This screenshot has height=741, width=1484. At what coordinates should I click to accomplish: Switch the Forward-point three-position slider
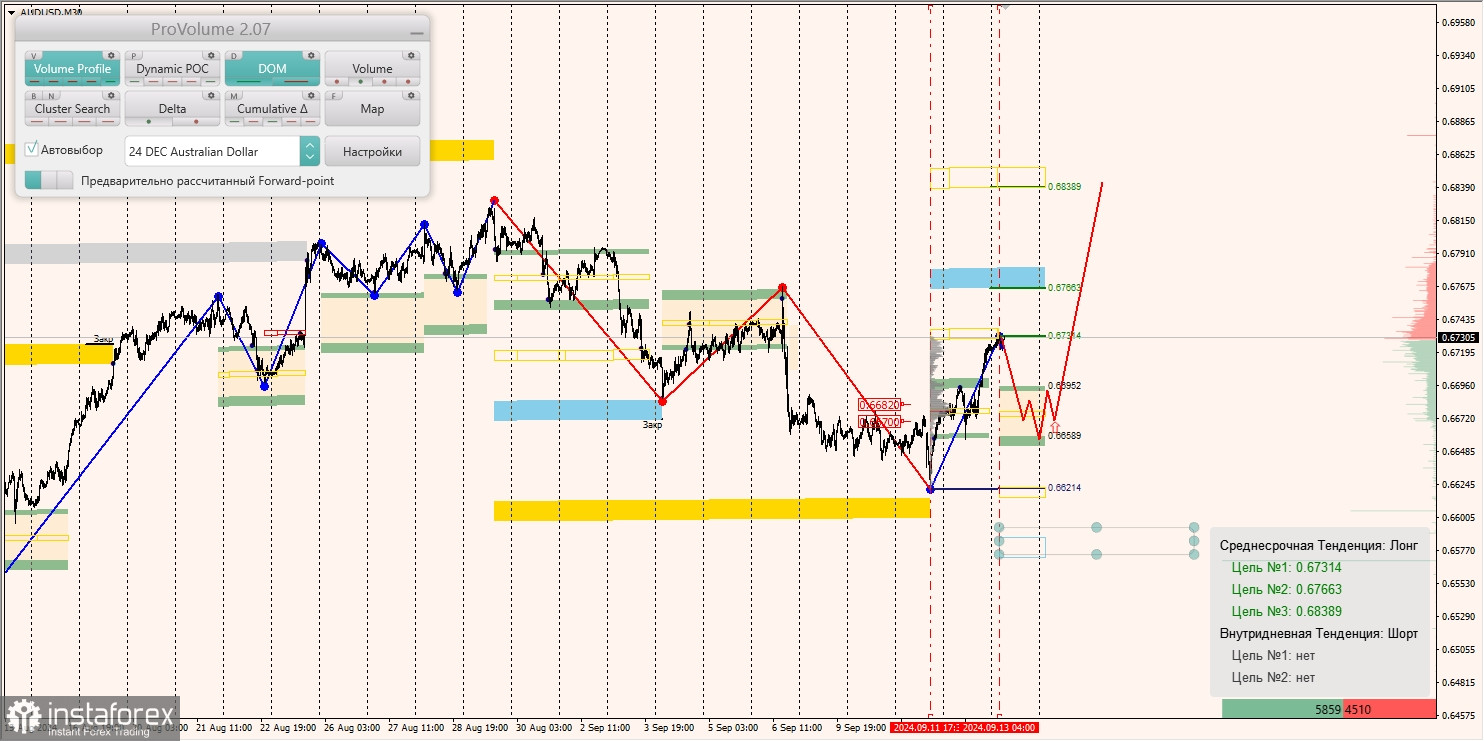tap(49, 180)
